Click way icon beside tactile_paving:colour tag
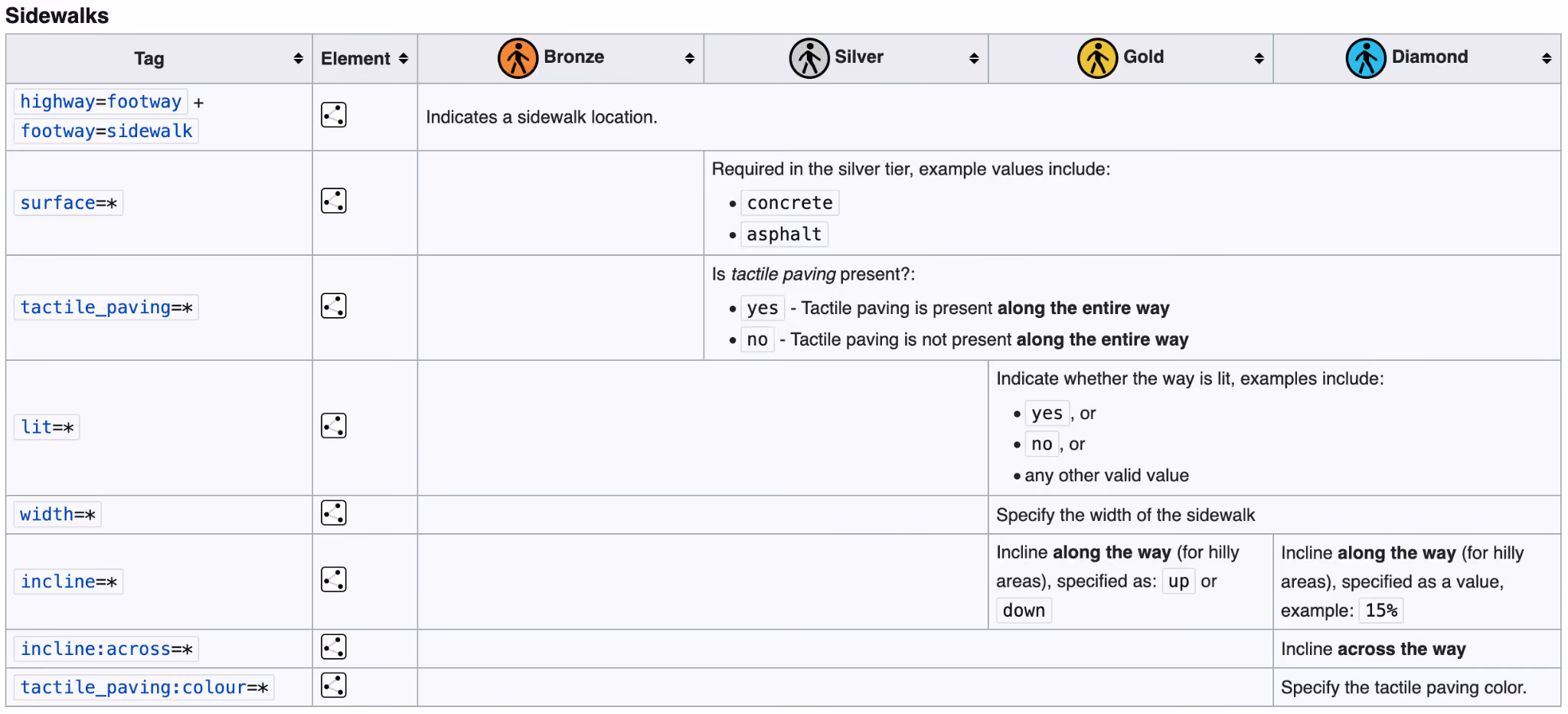Screen dimensions: 1568x714 click(334, 685)
